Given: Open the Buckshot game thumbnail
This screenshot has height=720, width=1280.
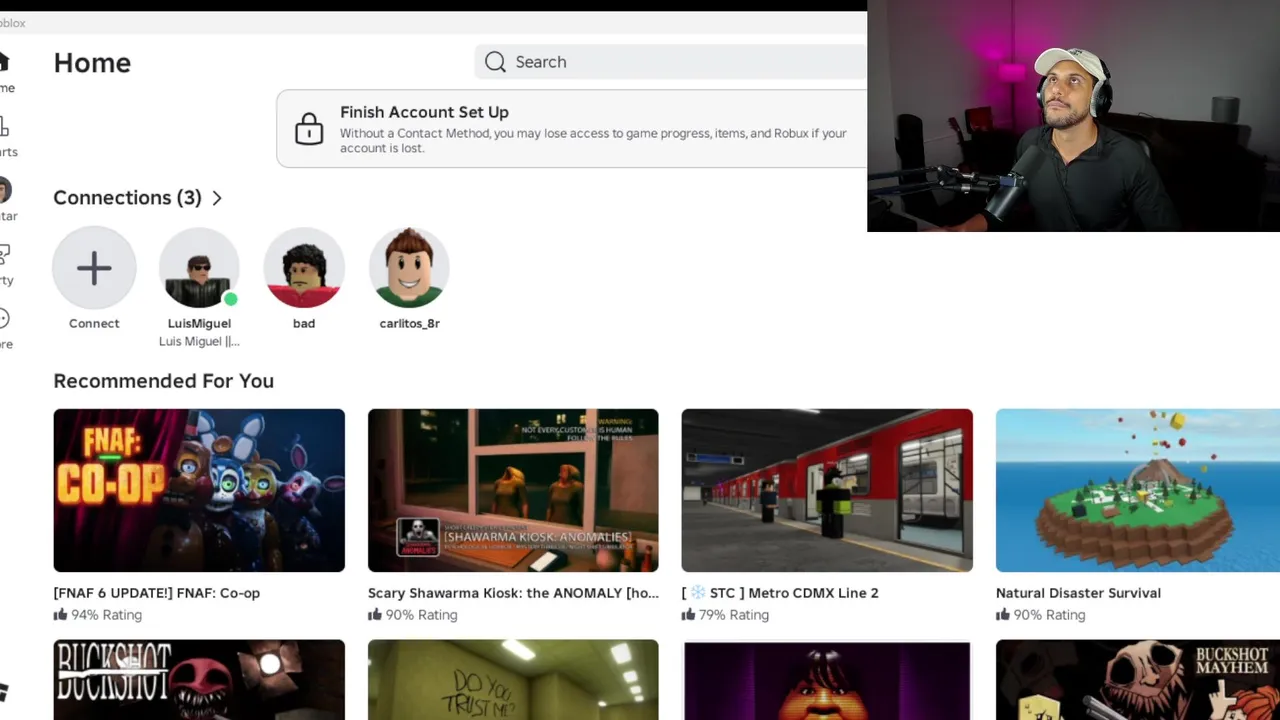Looking at the screenshot, I should tap(199, 680).
